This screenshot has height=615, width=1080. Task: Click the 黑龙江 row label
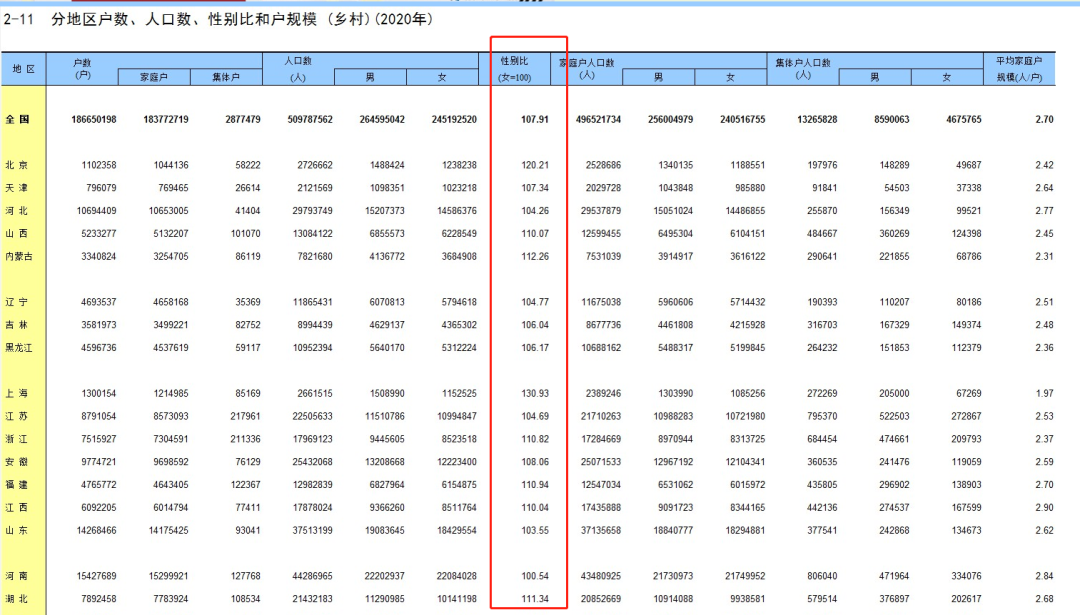[x=19, y=348]
